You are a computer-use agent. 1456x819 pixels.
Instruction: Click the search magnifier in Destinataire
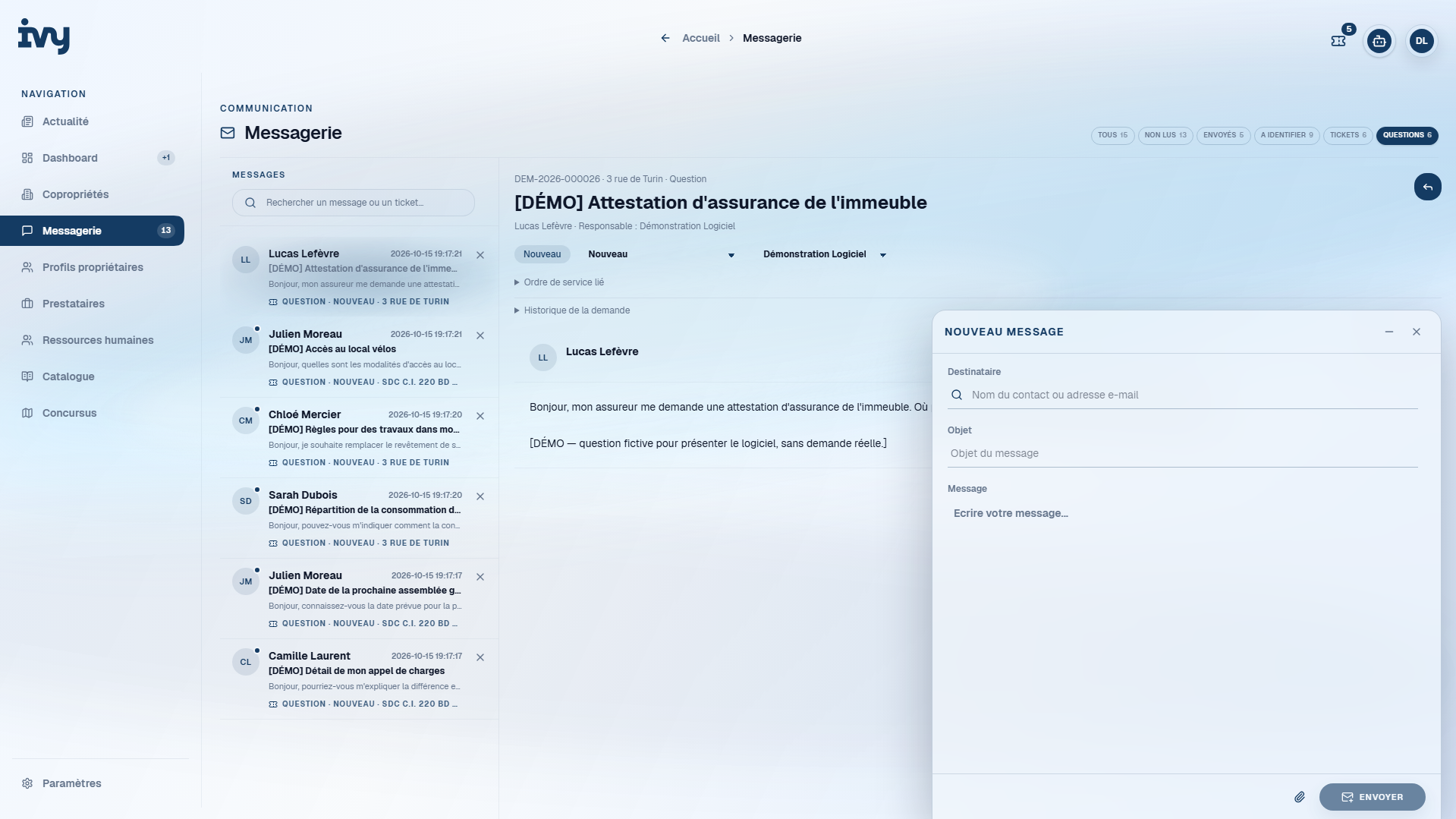pyautogui.click(x=957, y=395)
